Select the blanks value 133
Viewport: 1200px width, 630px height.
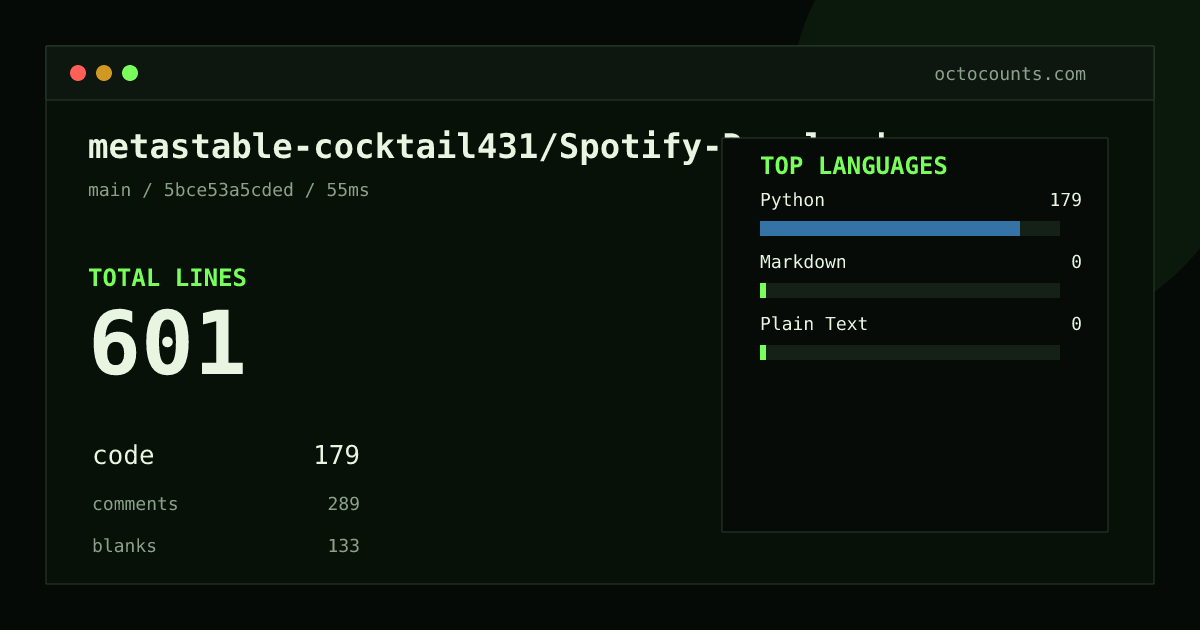pyautogui.click(x=344, y=546)
